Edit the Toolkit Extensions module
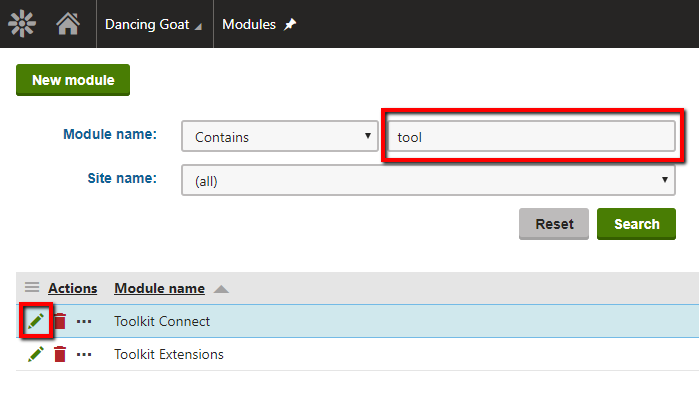The width and height of the screenshot is (699, 397). 36,354
